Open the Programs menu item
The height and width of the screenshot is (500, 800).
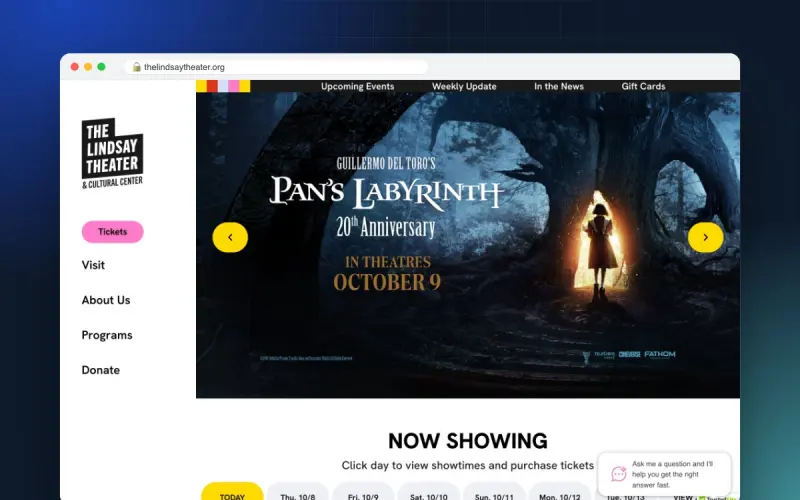click(x=107, y=335)
